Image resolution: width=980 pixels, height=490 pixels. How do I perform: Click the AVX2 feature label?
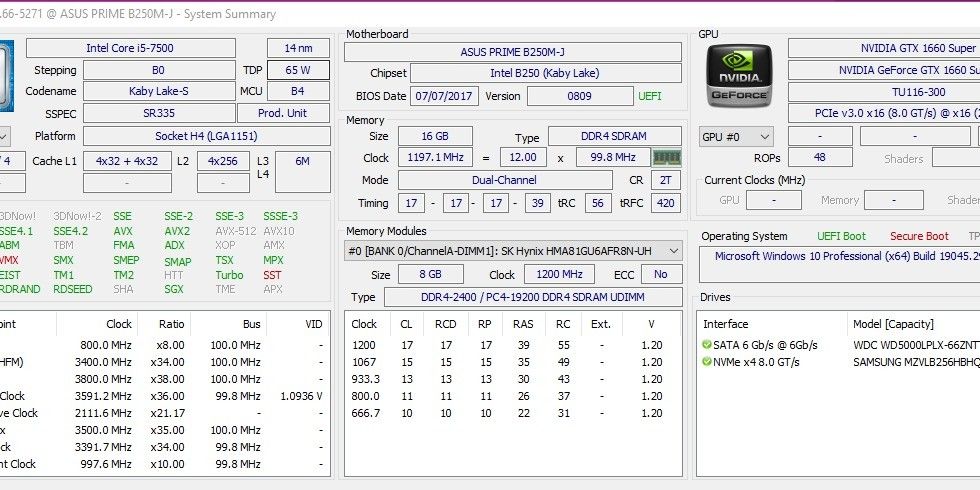click(x=177, y=231)
